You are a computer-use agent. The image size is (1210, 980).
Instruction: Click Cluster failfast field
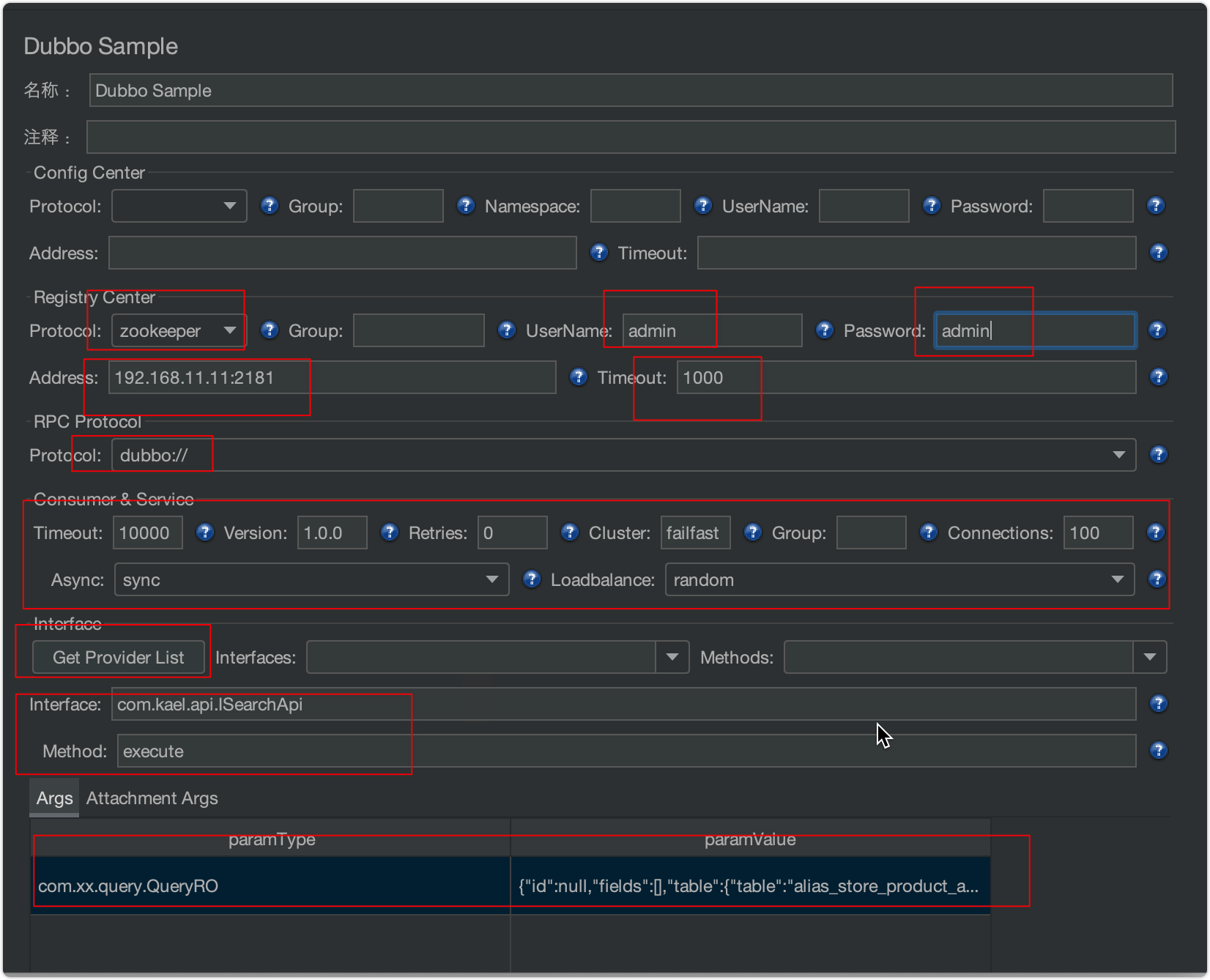pyautogui.click(x=696, y=532)
